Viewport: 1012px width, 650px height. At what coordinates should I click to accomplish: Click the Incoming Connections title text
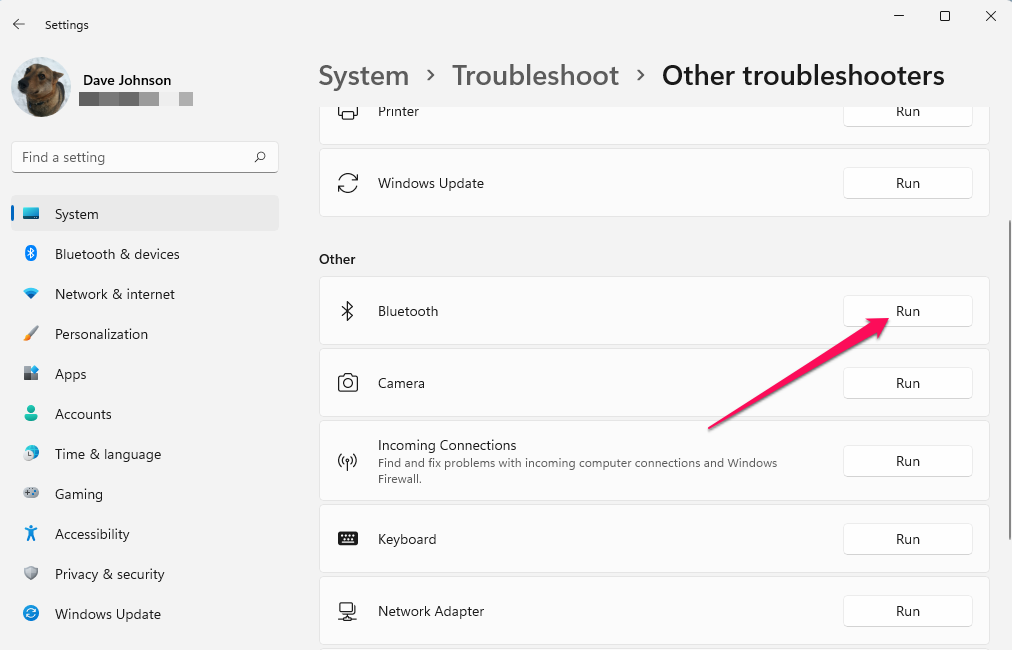[447, 445]
